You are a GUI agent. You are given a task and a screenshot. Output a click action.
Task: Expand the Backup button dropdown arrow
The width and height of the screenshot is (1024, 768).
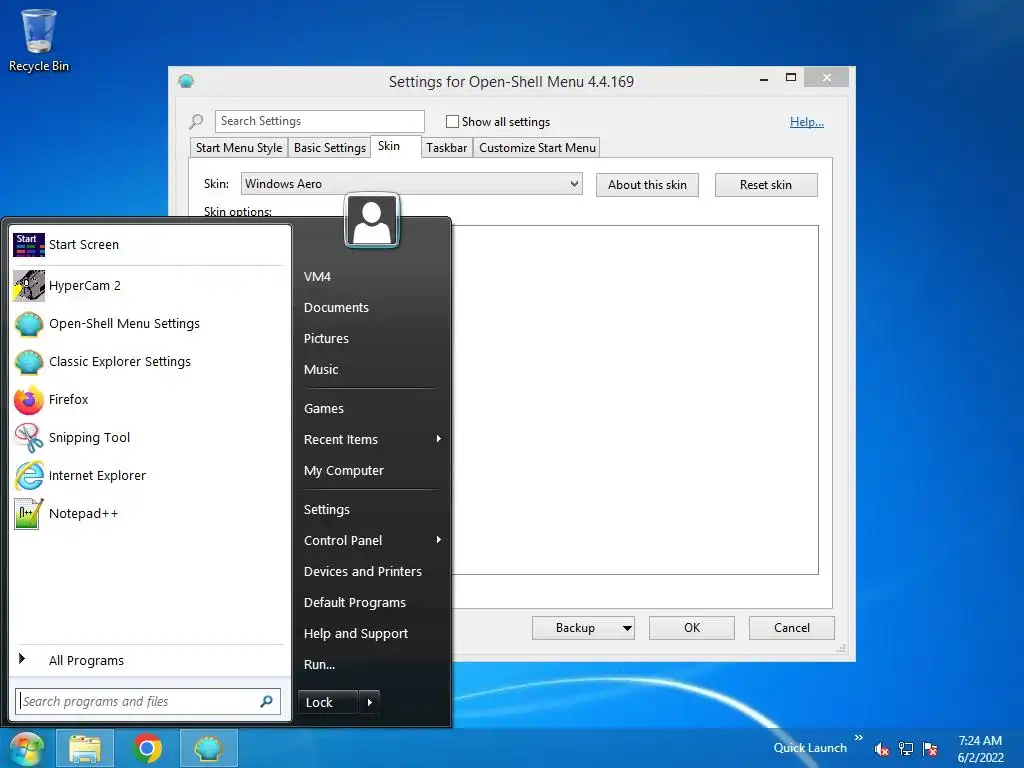(x=627, y=628)
